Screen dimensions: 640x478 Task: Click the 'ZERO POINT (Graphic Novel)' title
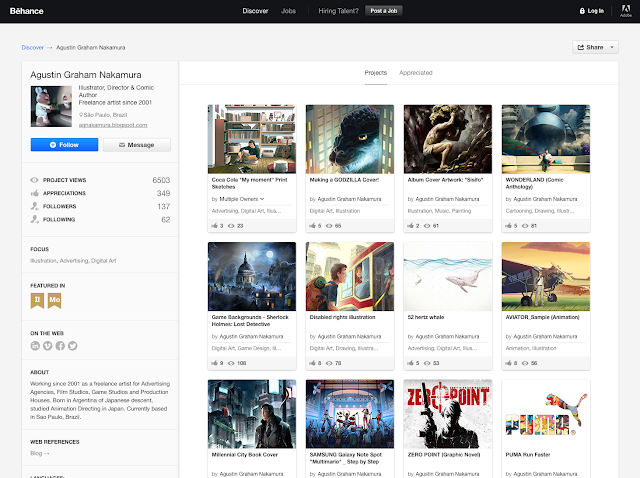click(444, 455)
